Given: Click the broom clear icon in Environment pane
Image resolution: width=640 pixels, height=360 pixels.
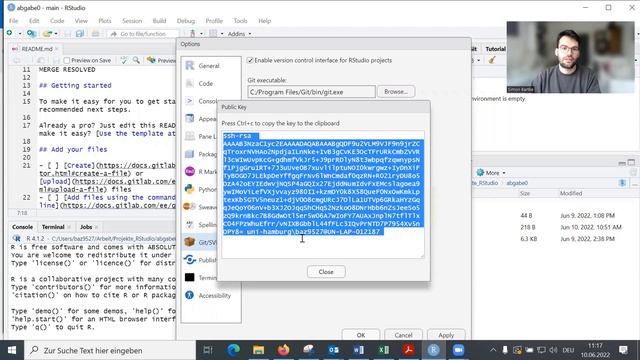Looking at the screenshot, I should click(x=492, y=60).
